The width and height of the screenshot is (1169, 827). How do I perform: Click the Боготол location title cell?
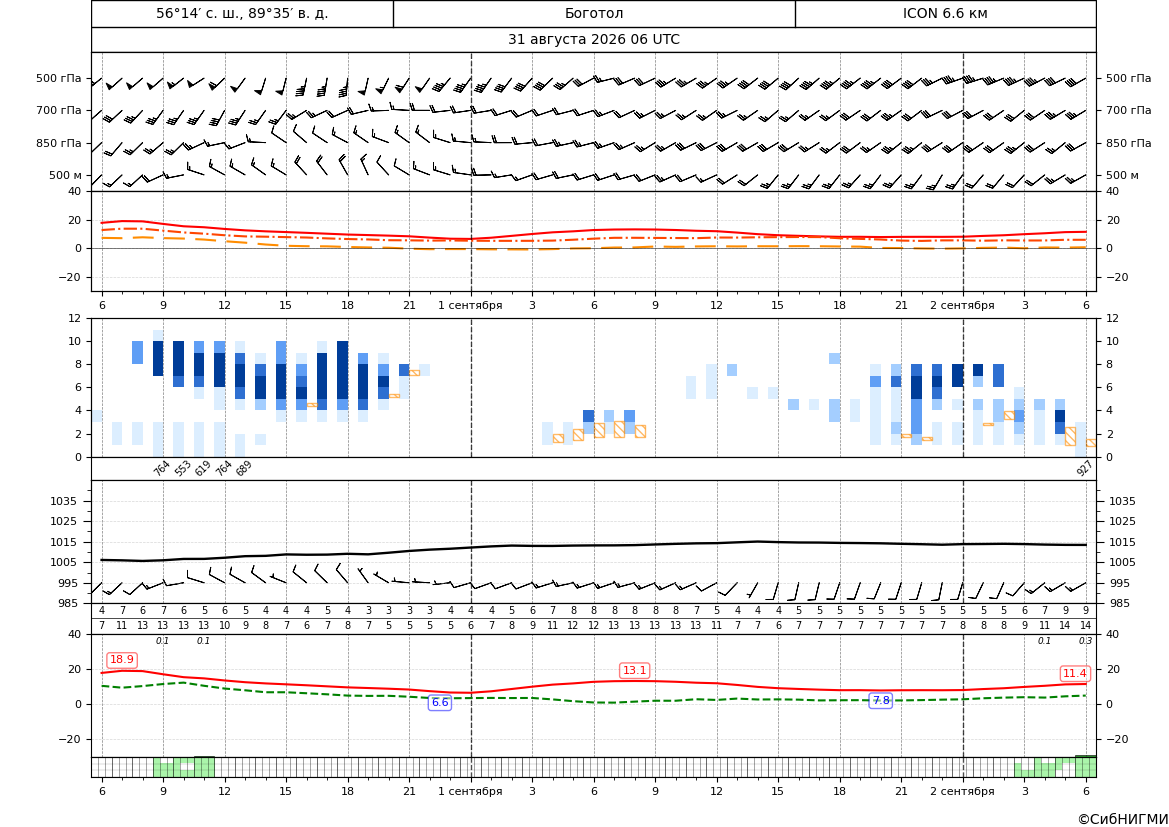tap(593, 13)
